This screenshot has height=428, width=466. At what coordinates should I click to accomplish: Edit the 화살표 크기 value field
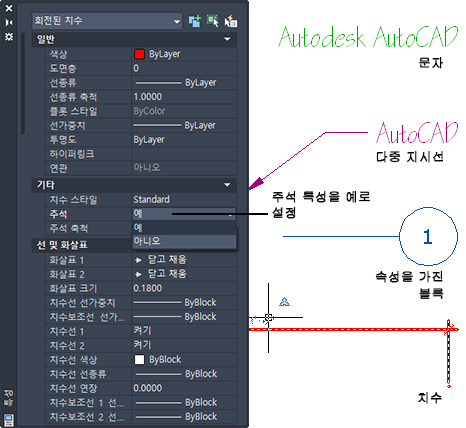pos(184,288)
